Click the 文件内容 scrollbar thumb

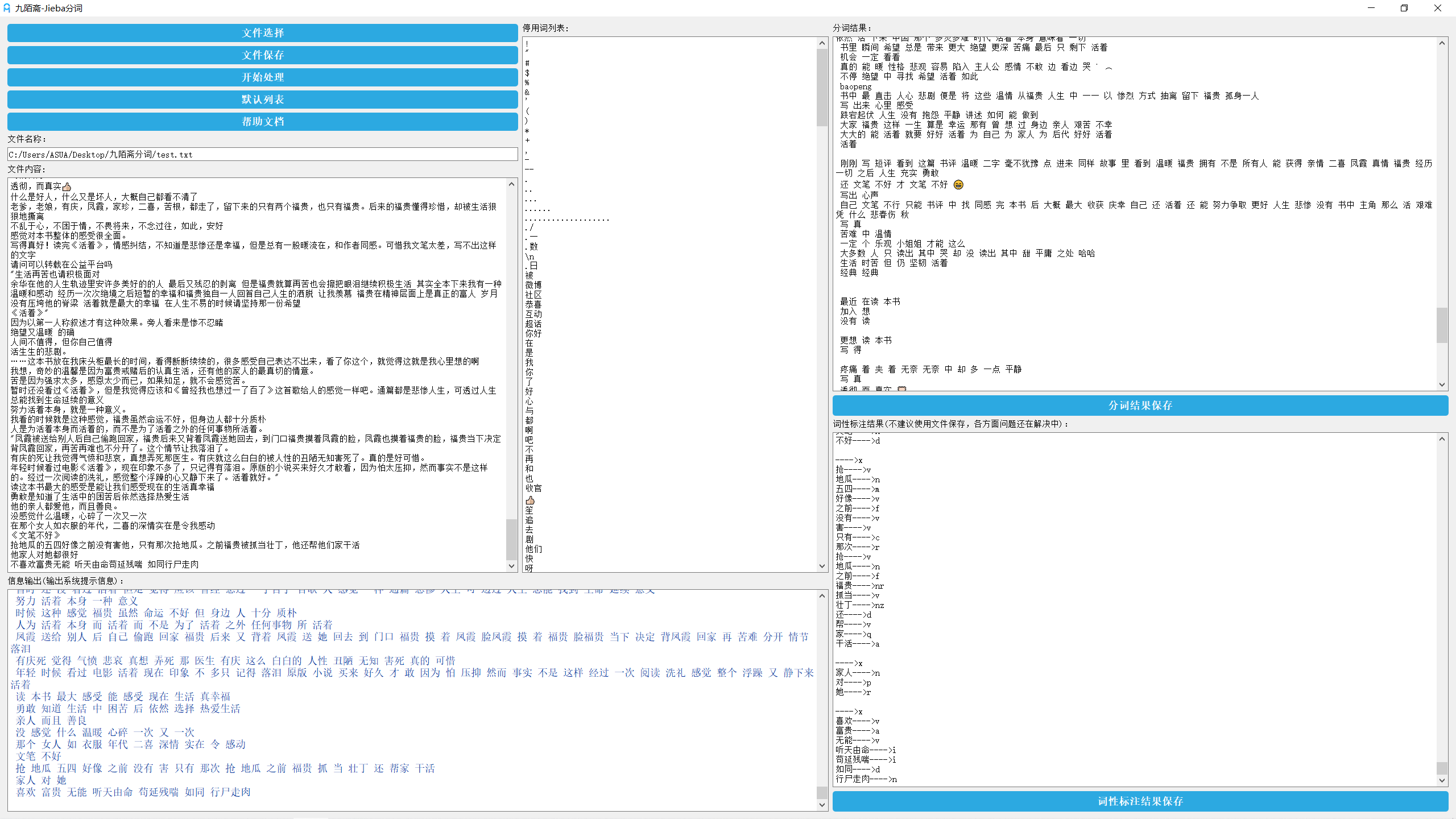point(511,539)
